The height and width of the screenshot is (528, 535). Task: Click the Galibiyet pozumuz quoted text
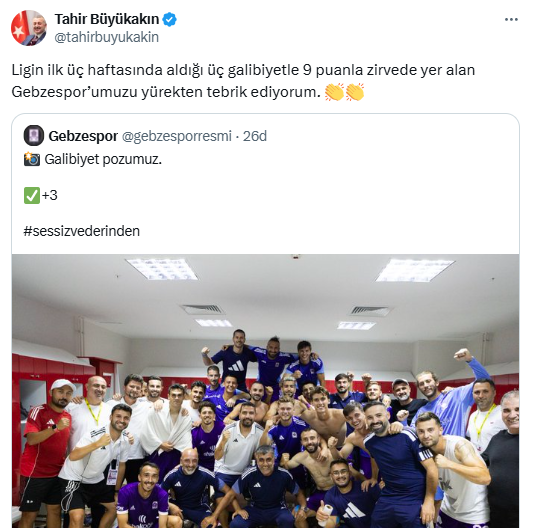(x=103, y=159)
